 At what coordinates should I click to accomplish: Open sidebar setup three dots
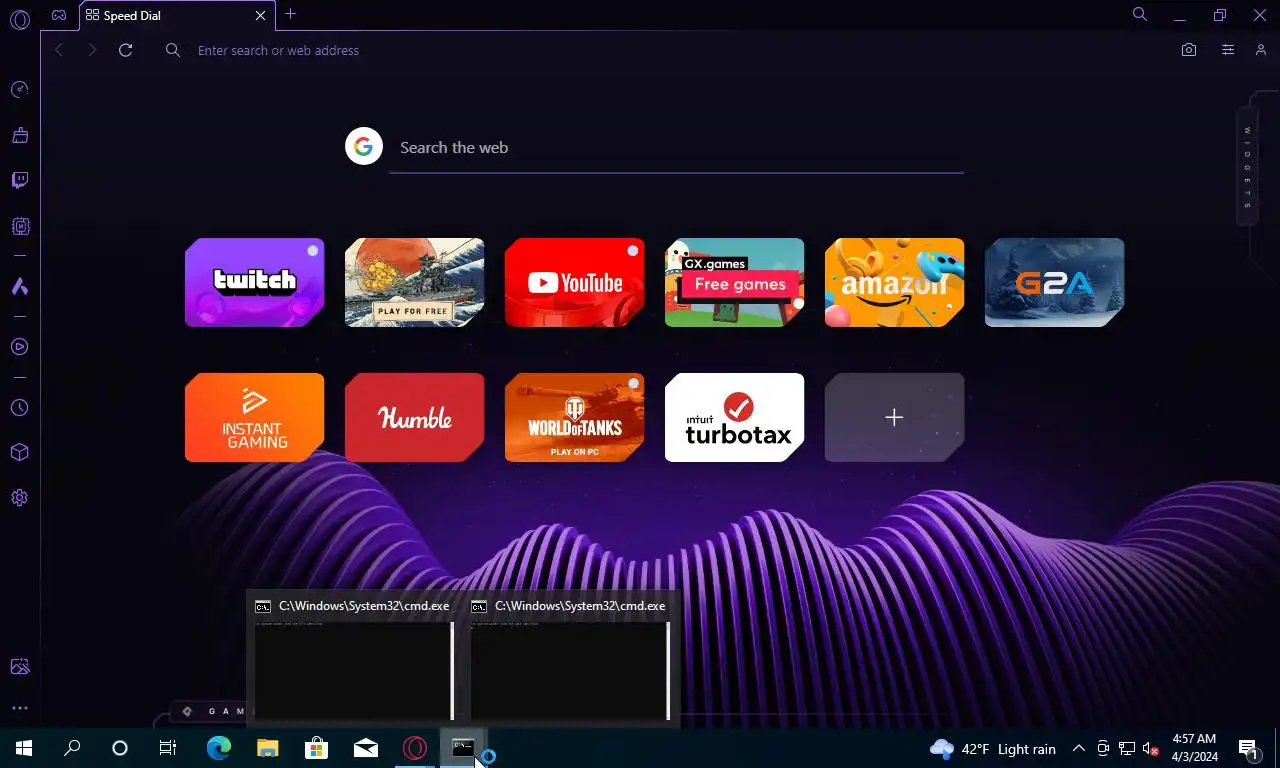(19, 708)
